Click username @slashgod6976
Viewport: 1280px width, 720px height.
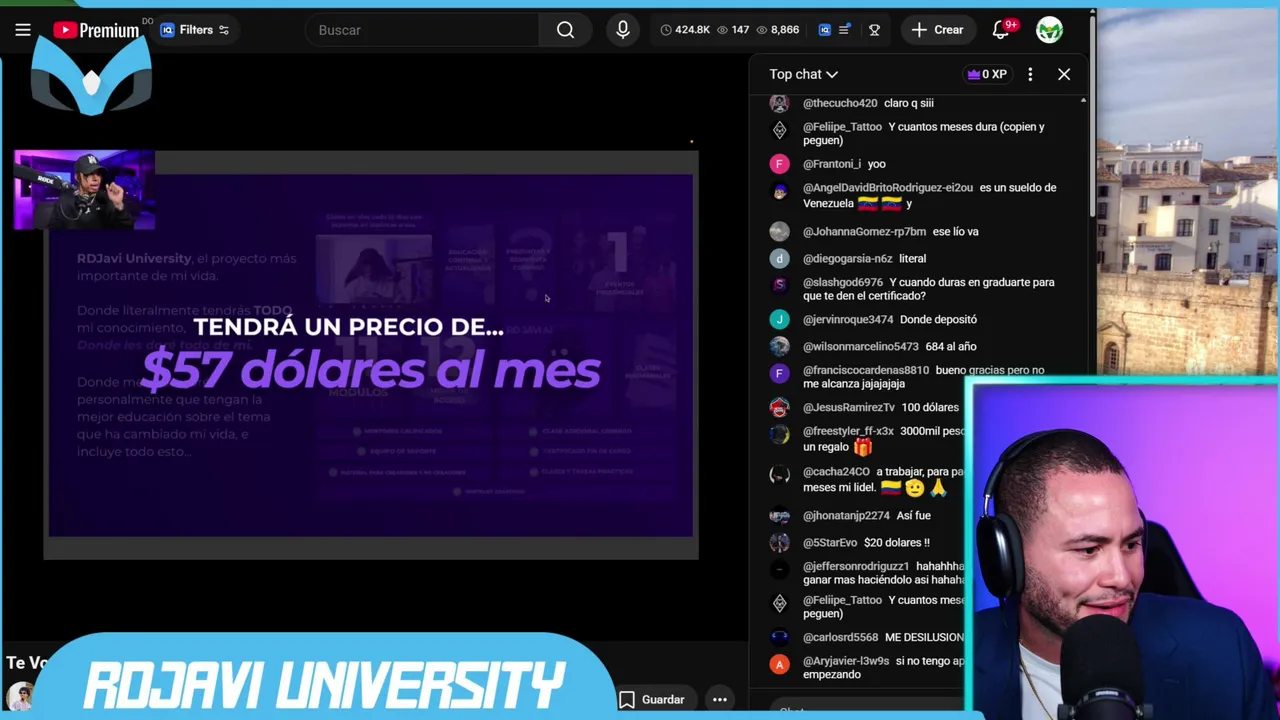pyautogui.click(x=843, y=282)
